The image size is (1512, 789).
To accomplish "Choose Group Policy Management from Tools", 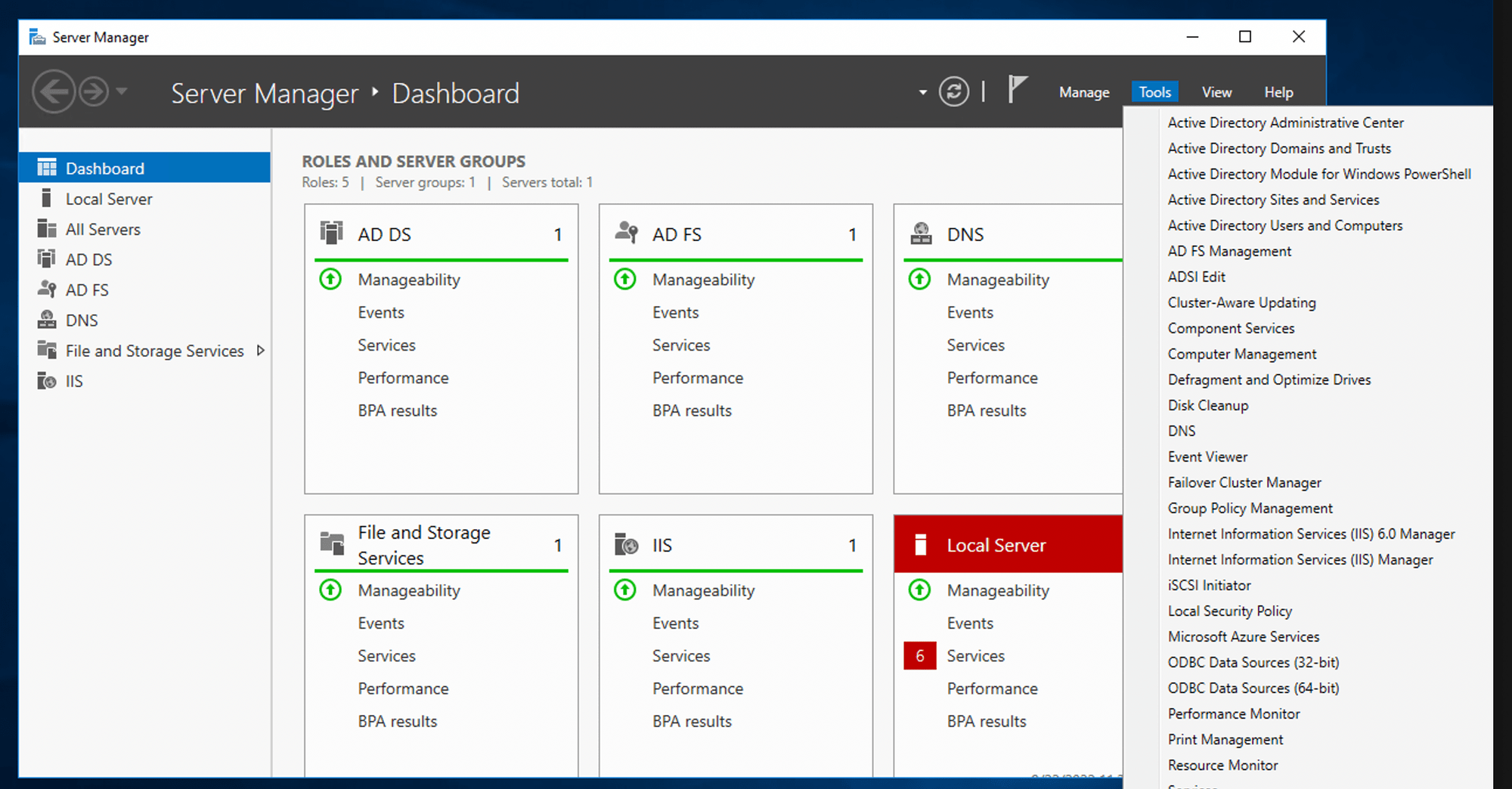I will click(1250, 508).
